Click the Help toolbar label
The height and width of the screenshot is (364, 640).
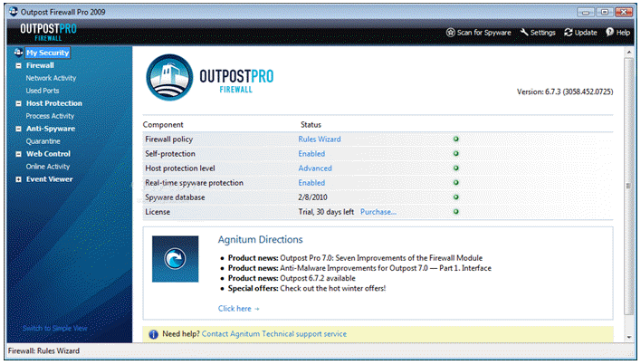623,32
